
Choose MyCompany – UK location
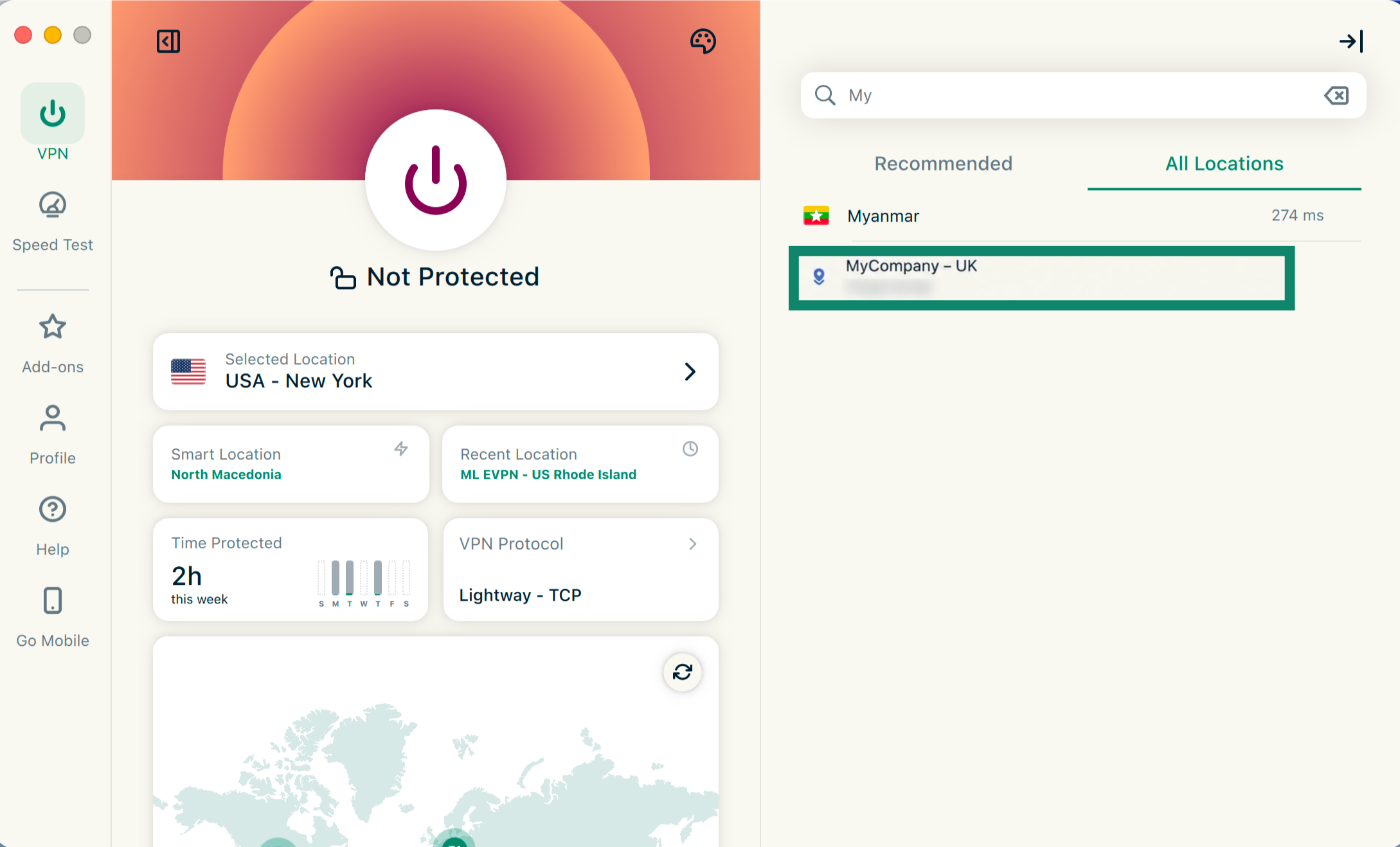coord(1041,278)
